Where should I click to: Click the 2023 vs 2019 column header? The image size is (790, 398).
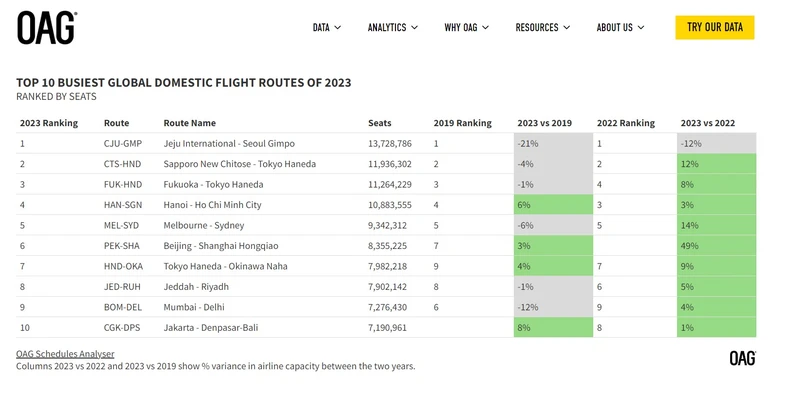click(x=544, y=123)
